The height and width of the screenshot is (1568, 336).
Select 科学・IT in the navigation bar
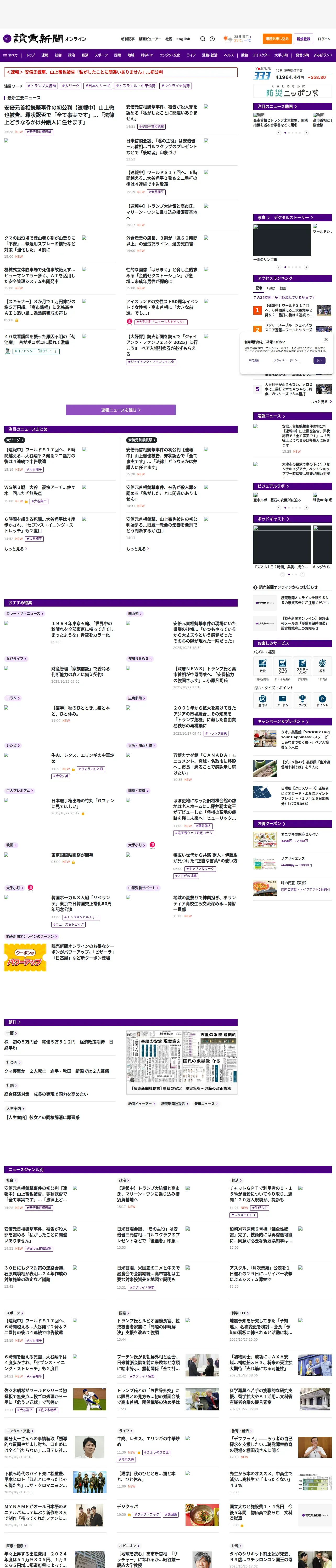[x=147, y=55]
